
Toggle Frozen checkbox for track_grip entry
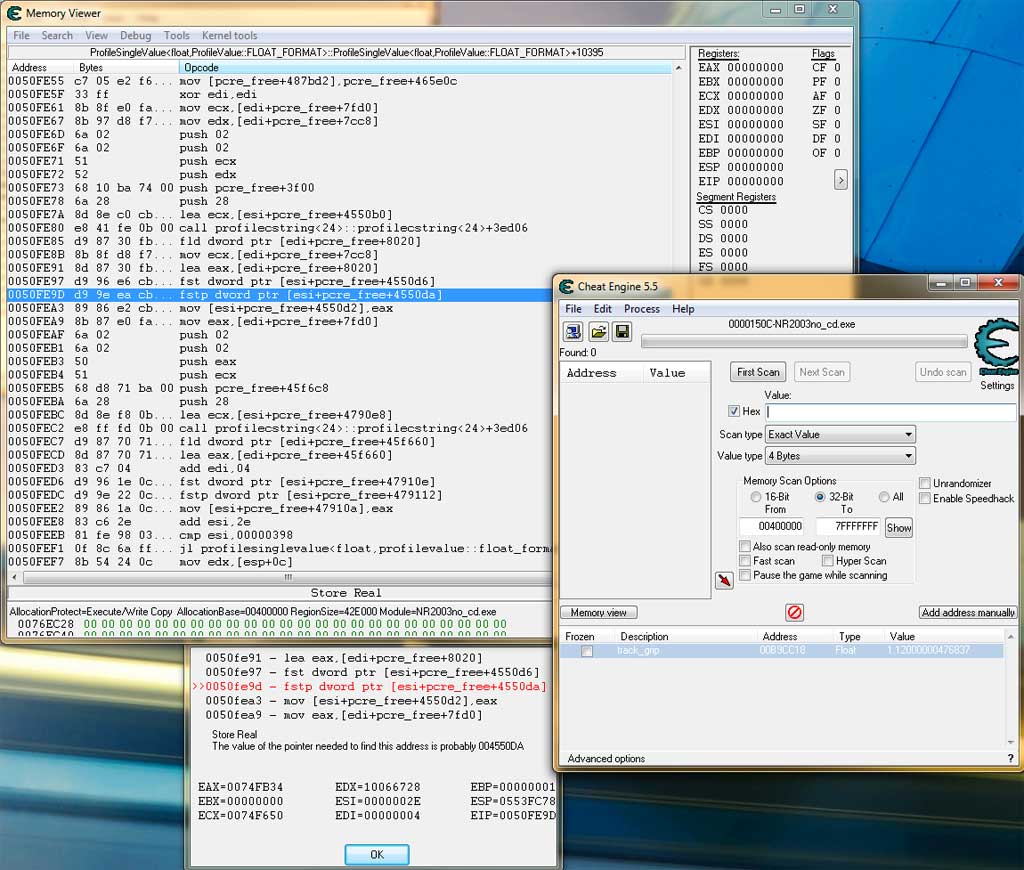587,651
